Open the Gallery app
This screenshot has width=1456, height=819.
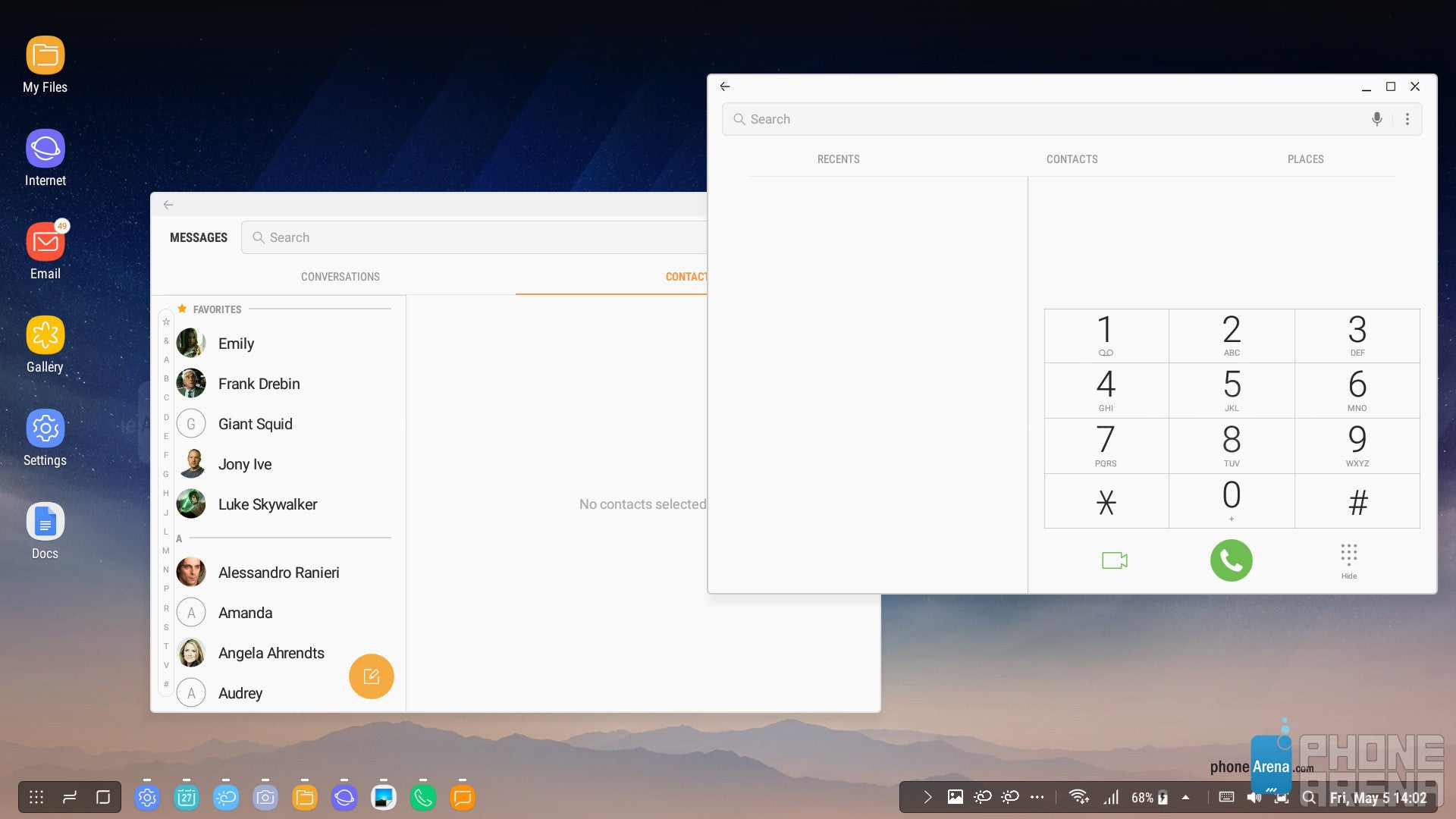point(45,341)
